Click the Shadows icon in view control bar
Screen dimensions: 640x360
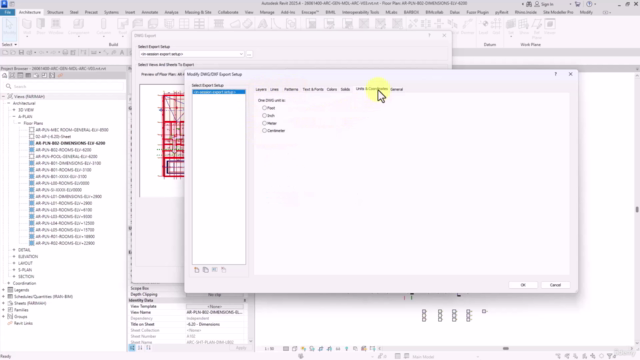[312, 349]
